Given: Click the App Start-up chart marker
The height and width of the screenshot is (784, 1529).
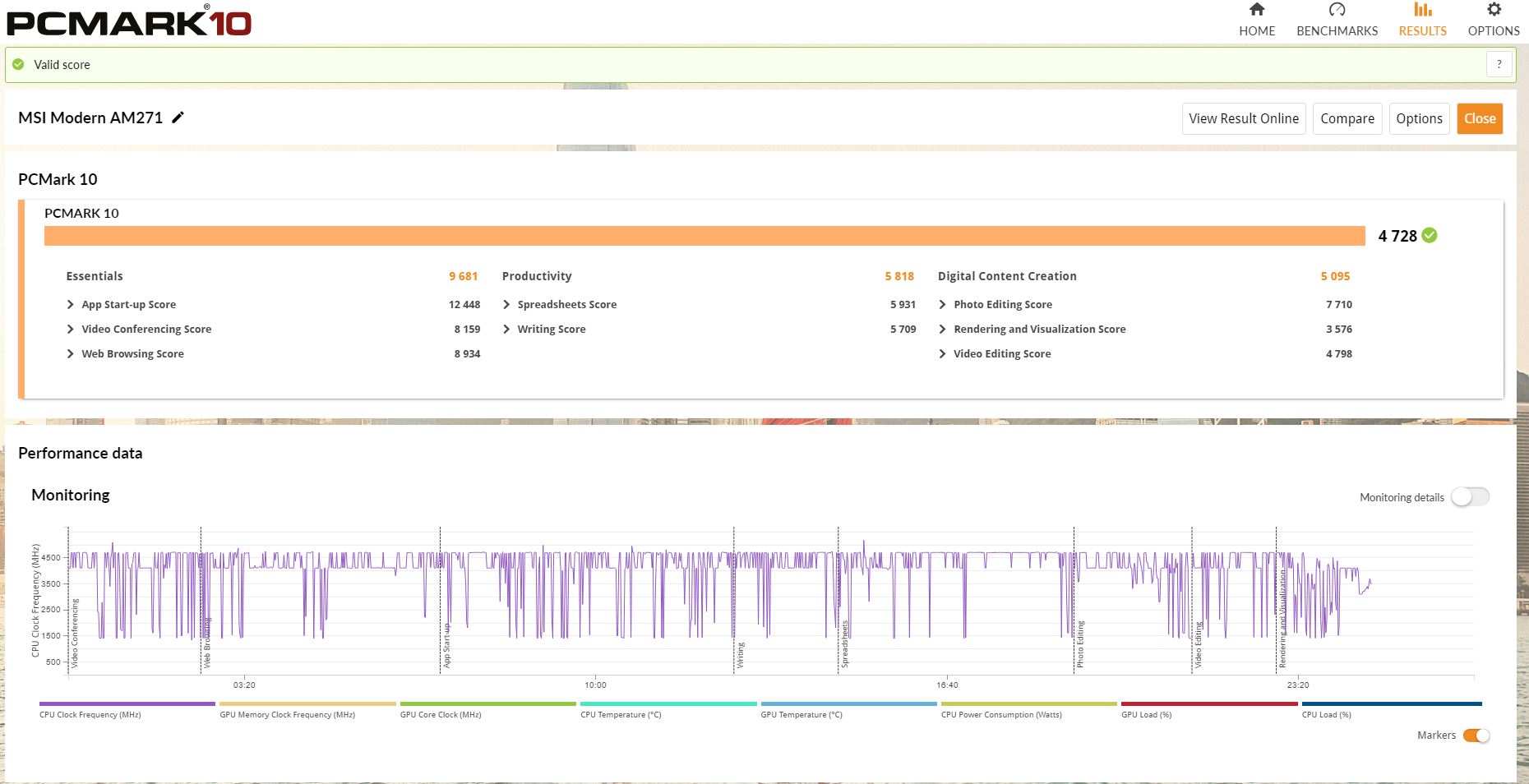Looking at the screenshot, I should [x=446, y=645].
